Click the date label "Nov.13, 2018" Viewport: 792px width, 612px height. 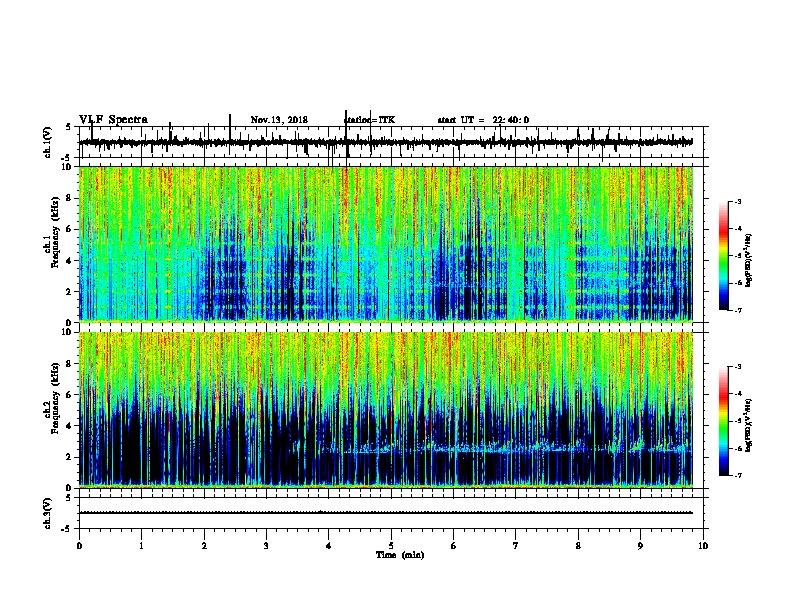pyautogui.click(x=279, y=120)
